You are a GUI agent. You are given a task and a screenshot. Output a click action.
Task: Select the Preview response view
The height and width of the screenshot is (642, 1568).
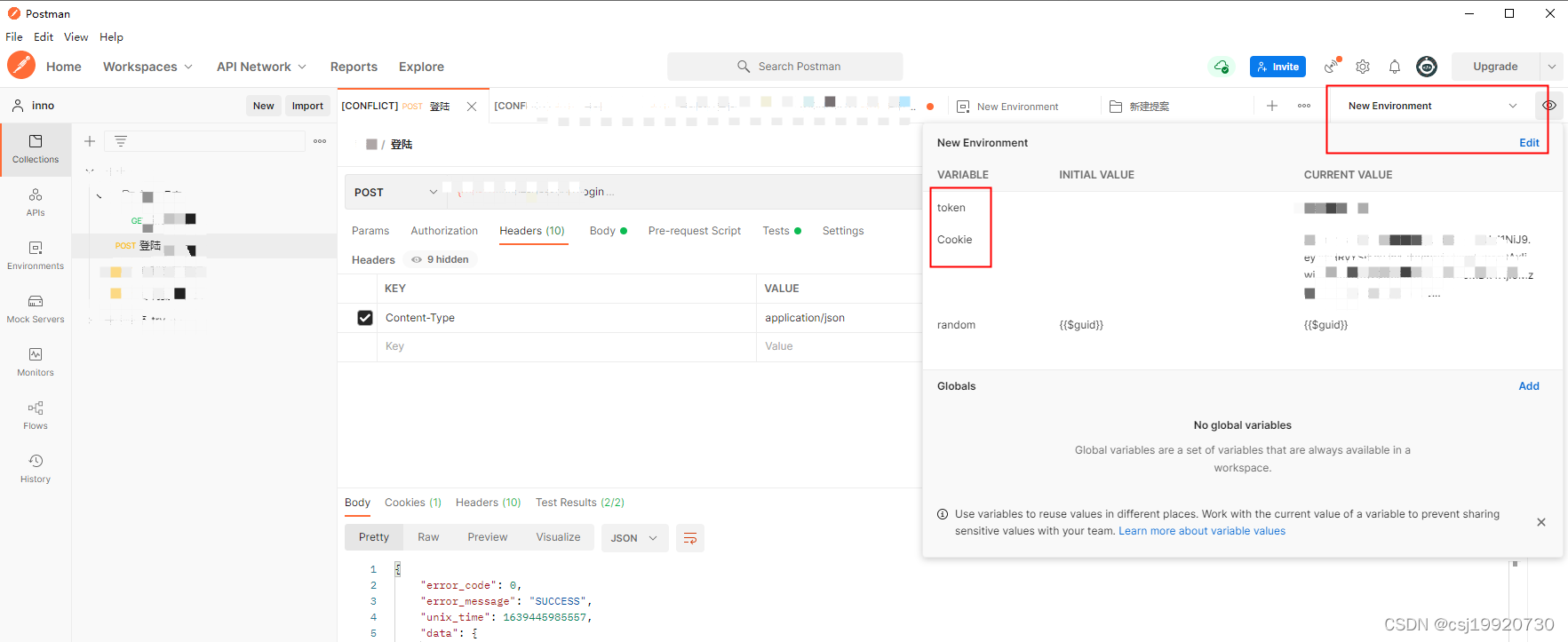(x=488, y=537)
